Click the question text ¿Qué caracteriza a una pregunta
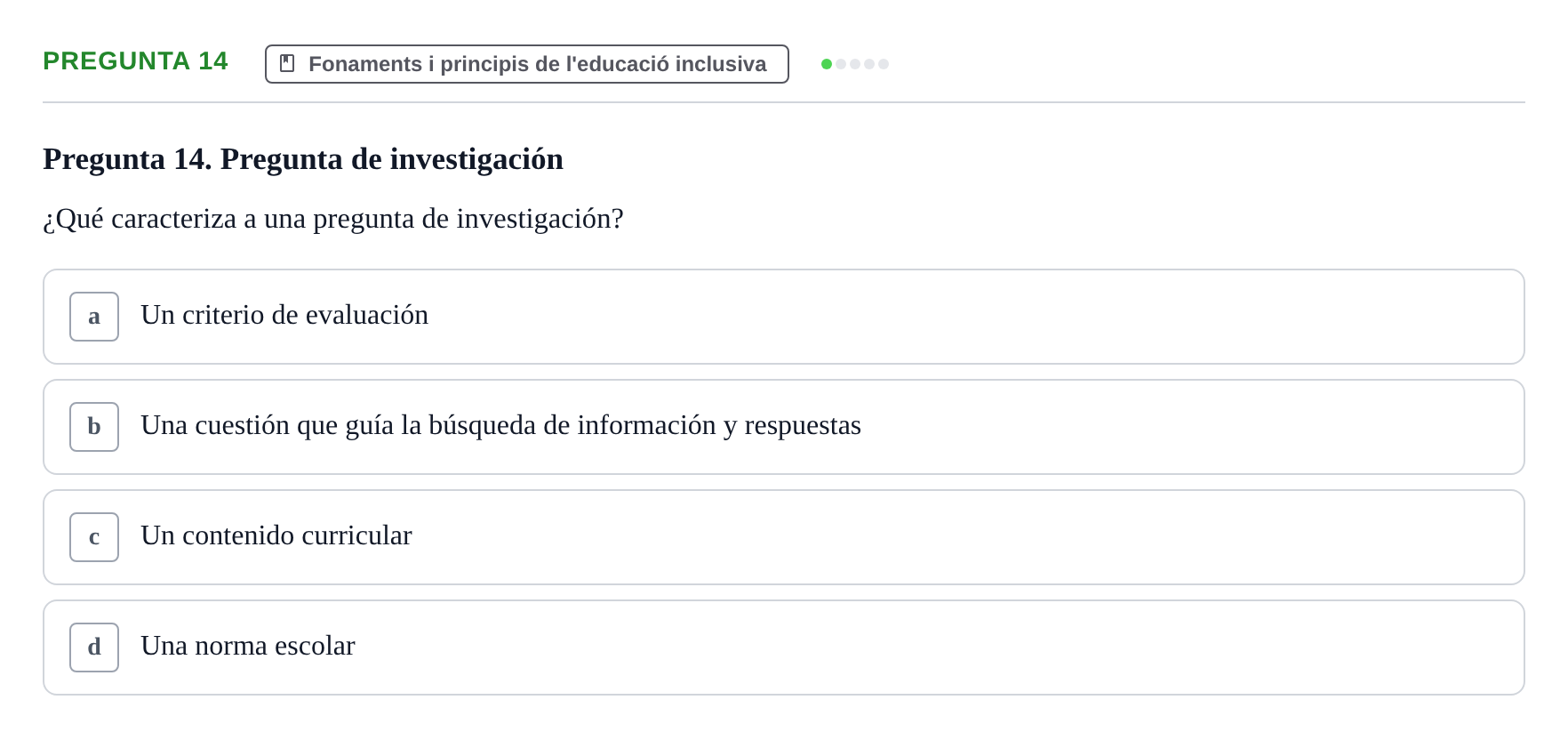This screenshot has width=1568, height=740. (x=333, y=219)
